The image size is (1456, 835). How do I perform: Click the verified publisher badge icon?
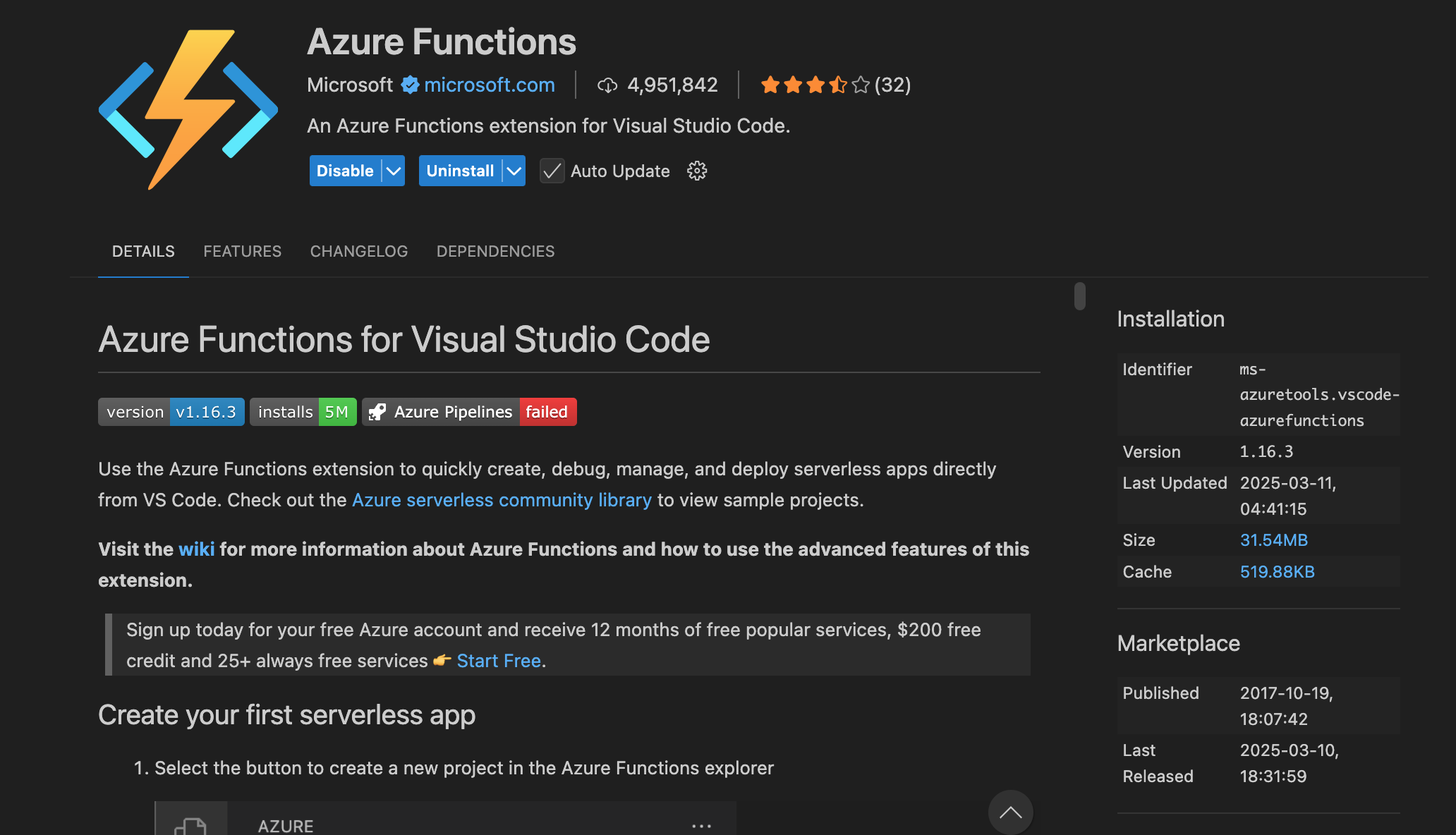(410, 85)
